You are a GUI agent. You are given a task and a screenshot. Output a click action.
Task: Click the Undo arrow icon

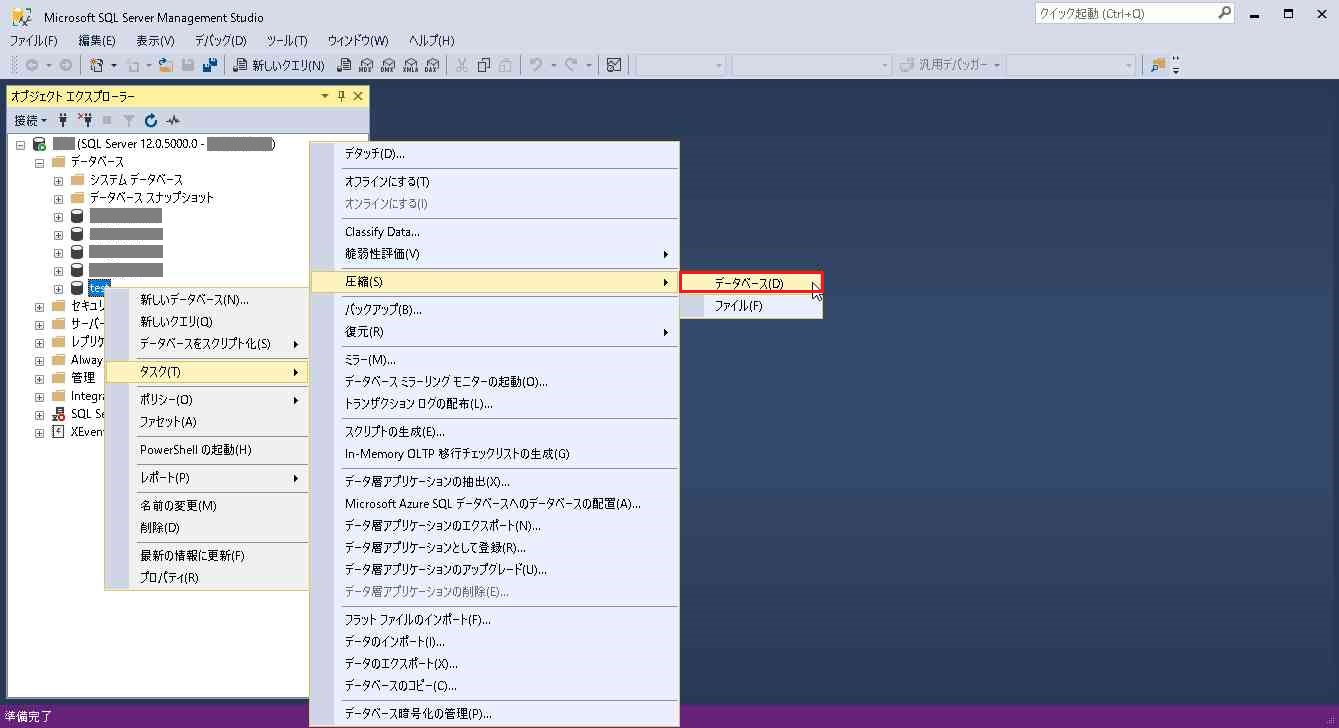[x=536, y=65]
